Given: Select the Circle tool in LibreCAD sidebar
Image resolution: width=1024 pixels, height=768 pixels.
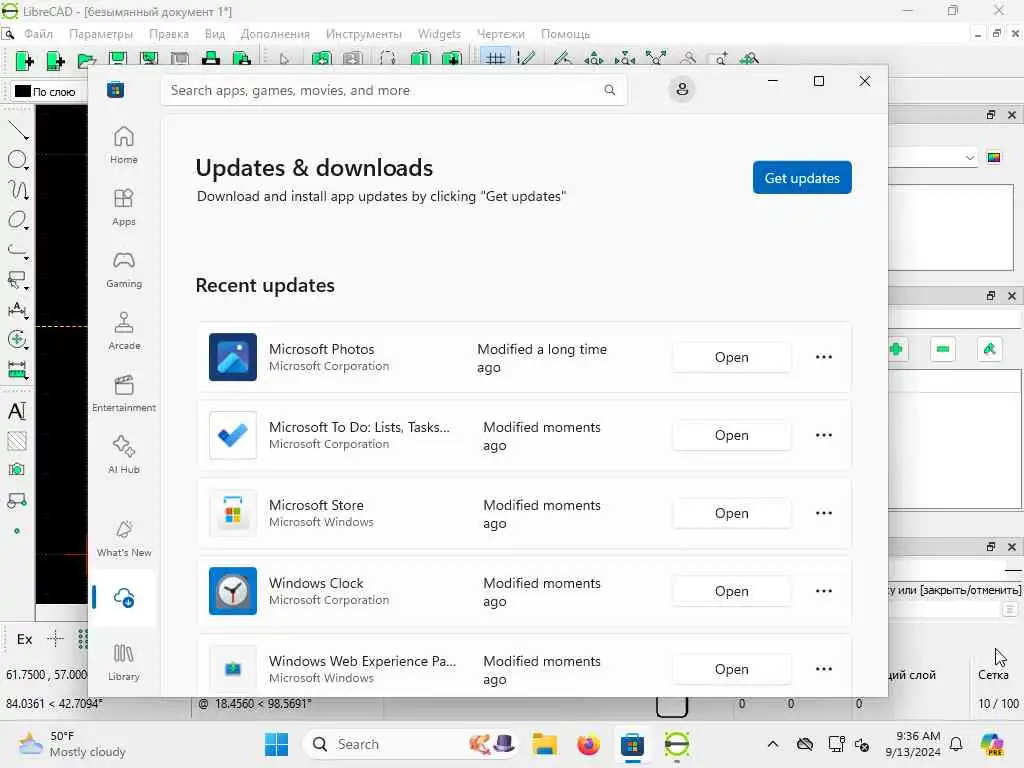Looking at the screenshot, I should [x=18, y=160].
